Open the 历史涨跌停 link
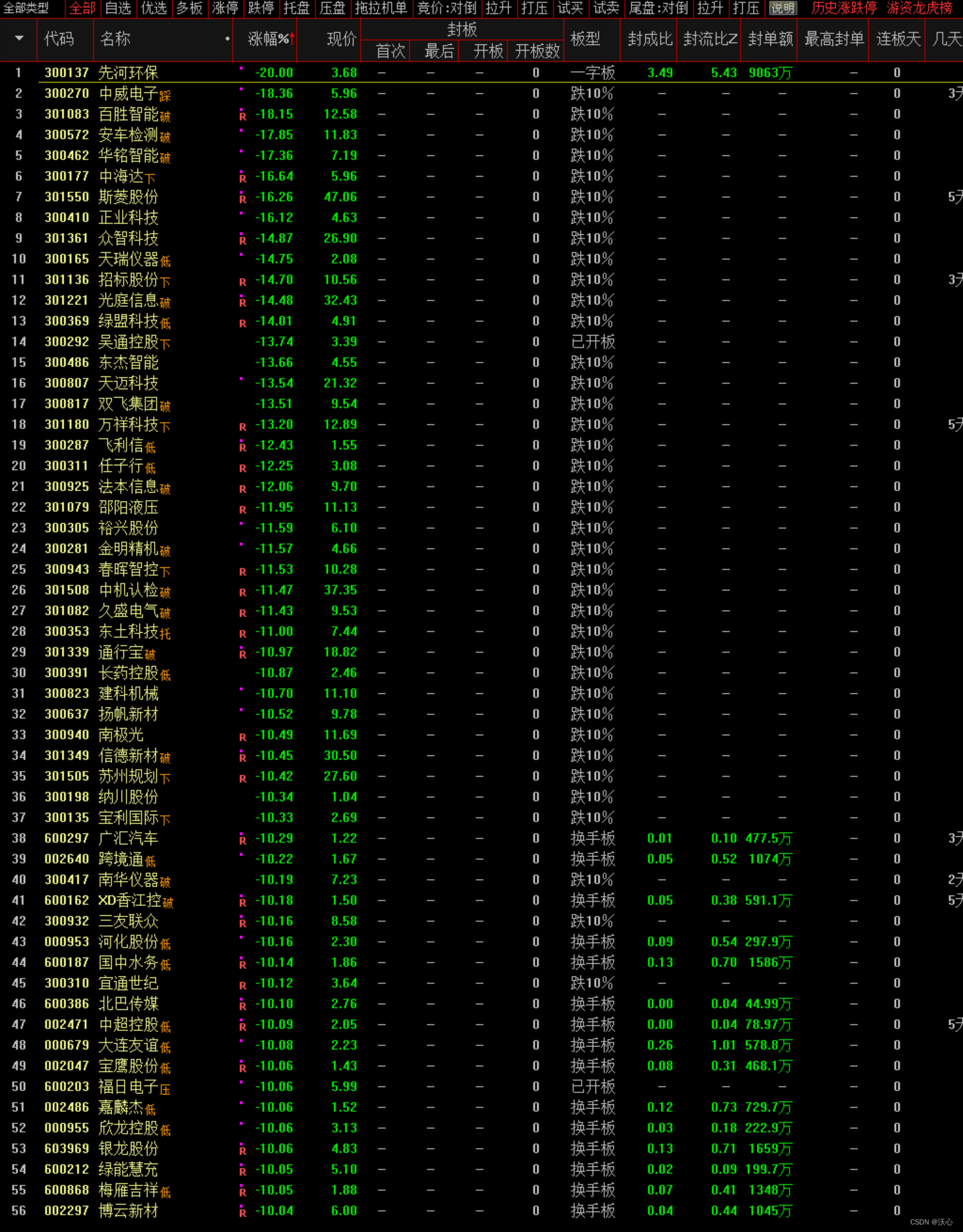 tap(844, 8)
